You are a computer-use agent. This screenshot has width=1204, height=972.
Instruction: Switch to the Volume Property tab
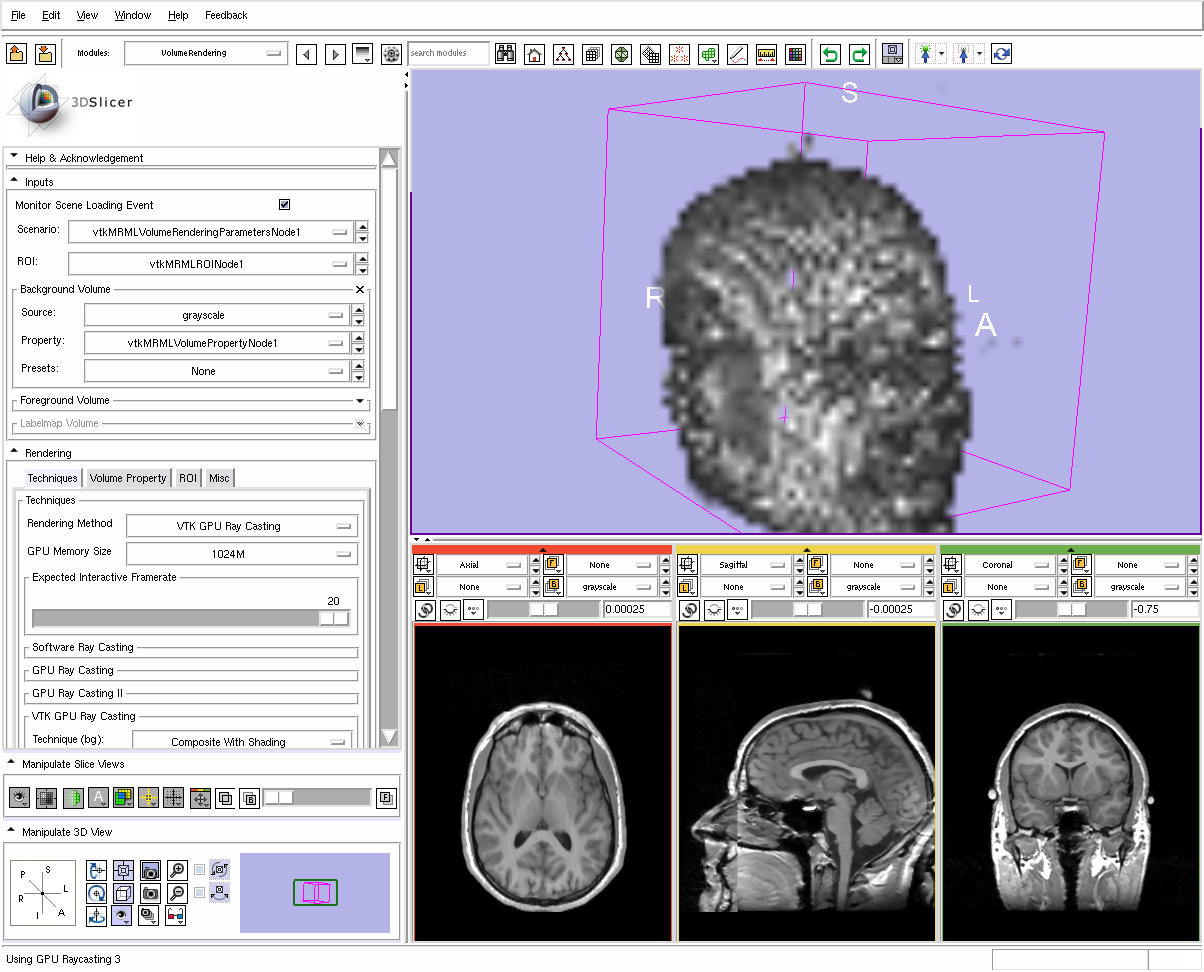pyautogui.click(x=128, y=478)
